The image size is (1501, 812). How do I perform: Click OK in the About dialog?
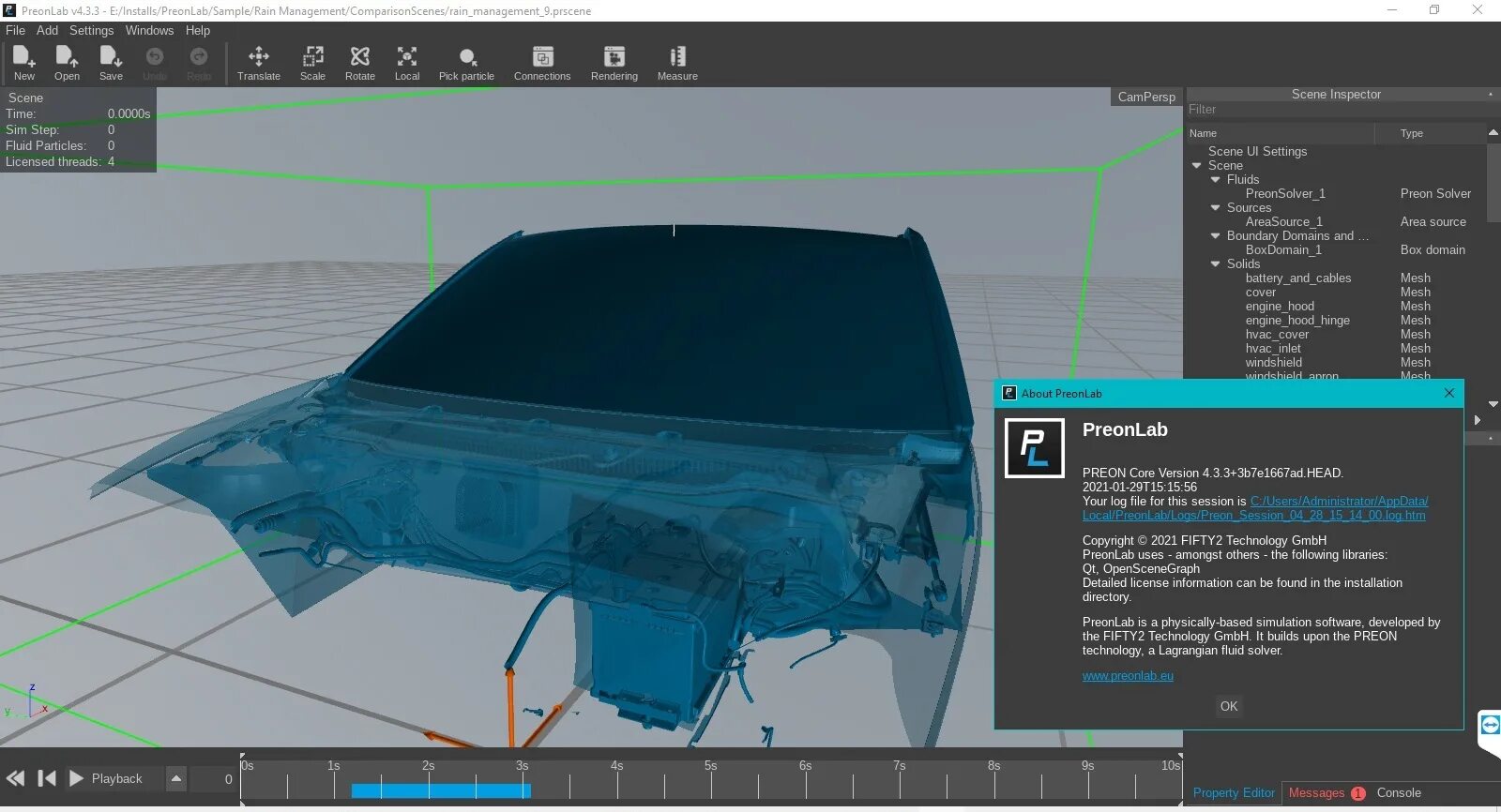pos(1229,707)
